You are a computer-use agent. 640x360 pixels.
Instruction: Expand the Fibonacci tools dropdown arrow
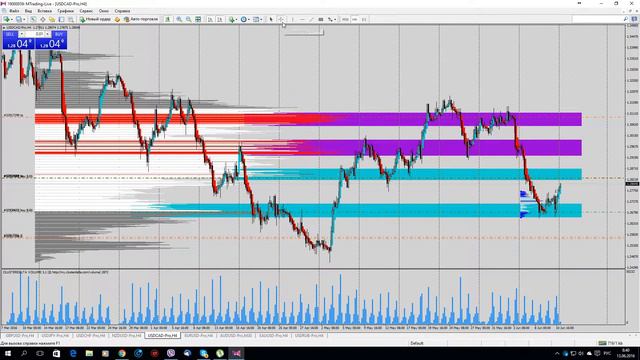click(335, 19)
